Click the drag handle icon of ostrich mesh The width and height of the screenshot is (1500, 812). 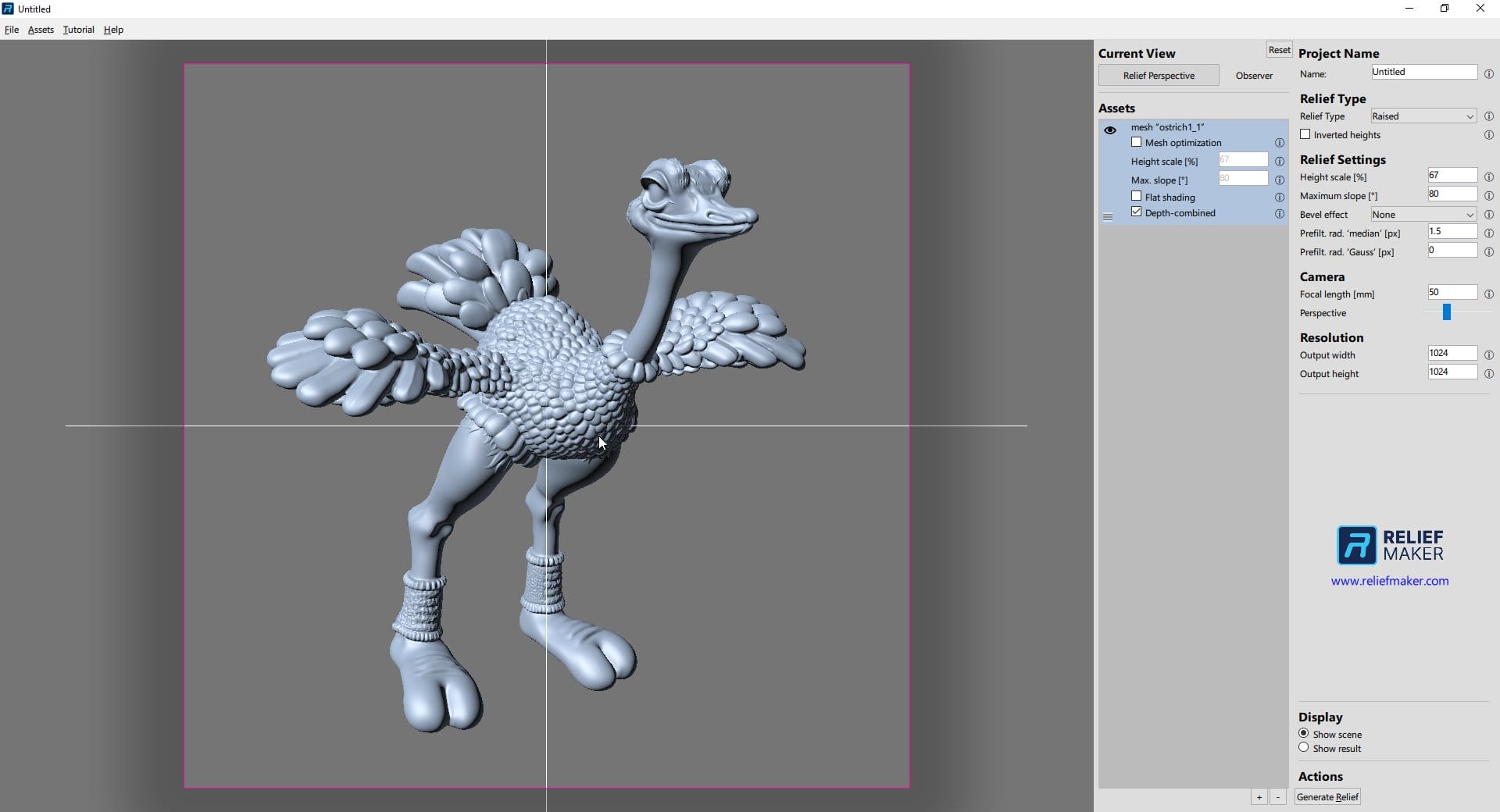pos(1108,217)
